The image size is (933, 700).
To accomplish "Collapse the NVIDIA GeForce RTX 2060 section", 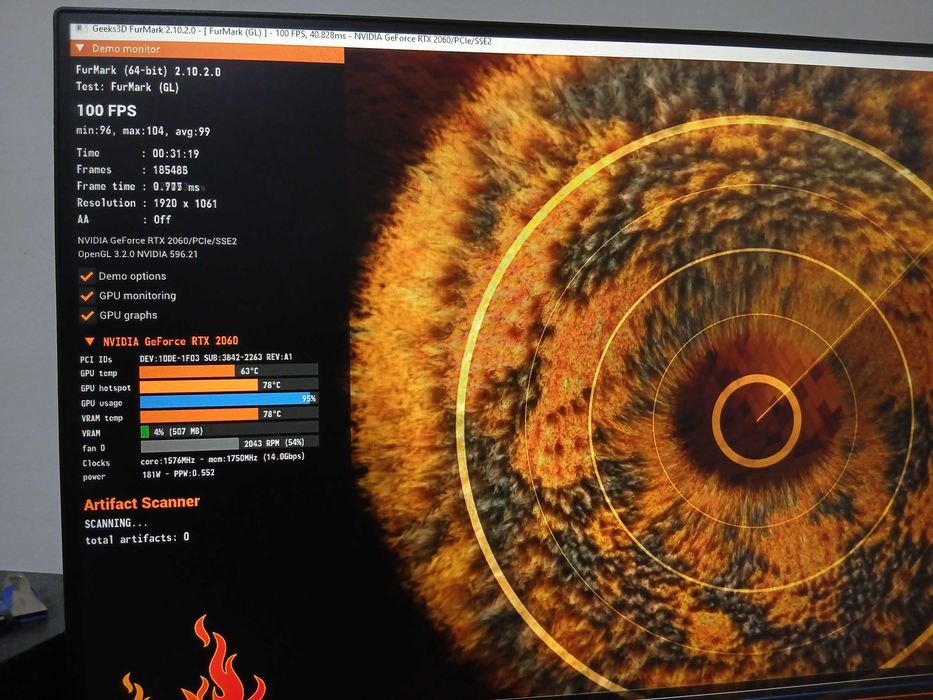I will pos(90,342).
